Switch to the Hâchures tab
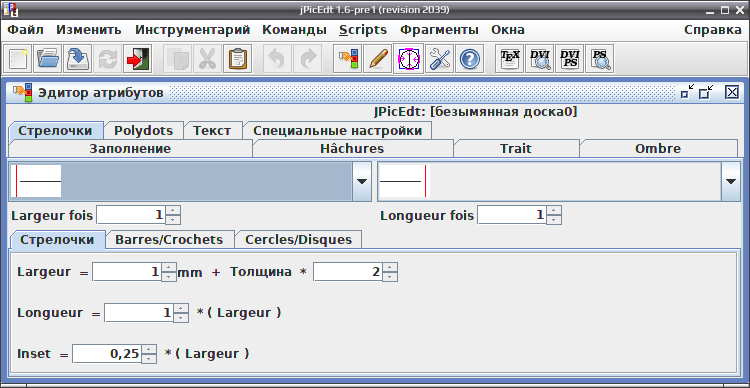 click(x=352, y=148)
